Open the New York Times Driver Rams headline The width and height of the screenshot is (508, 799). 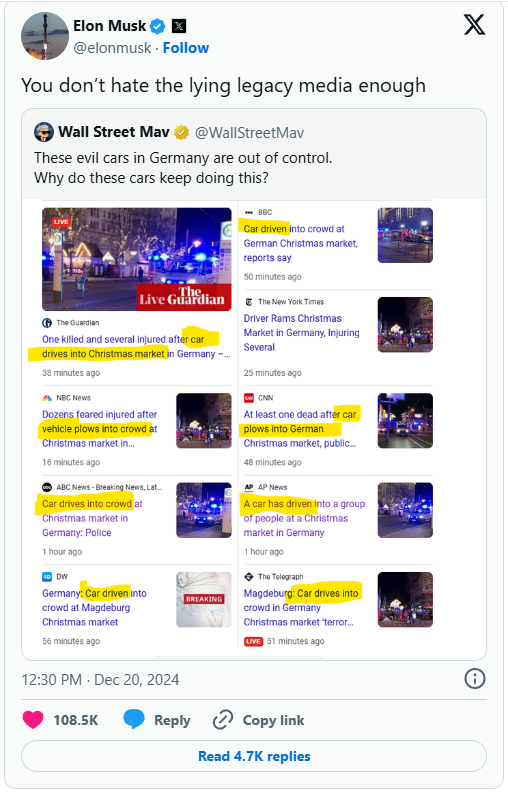[x=301, y=333]
